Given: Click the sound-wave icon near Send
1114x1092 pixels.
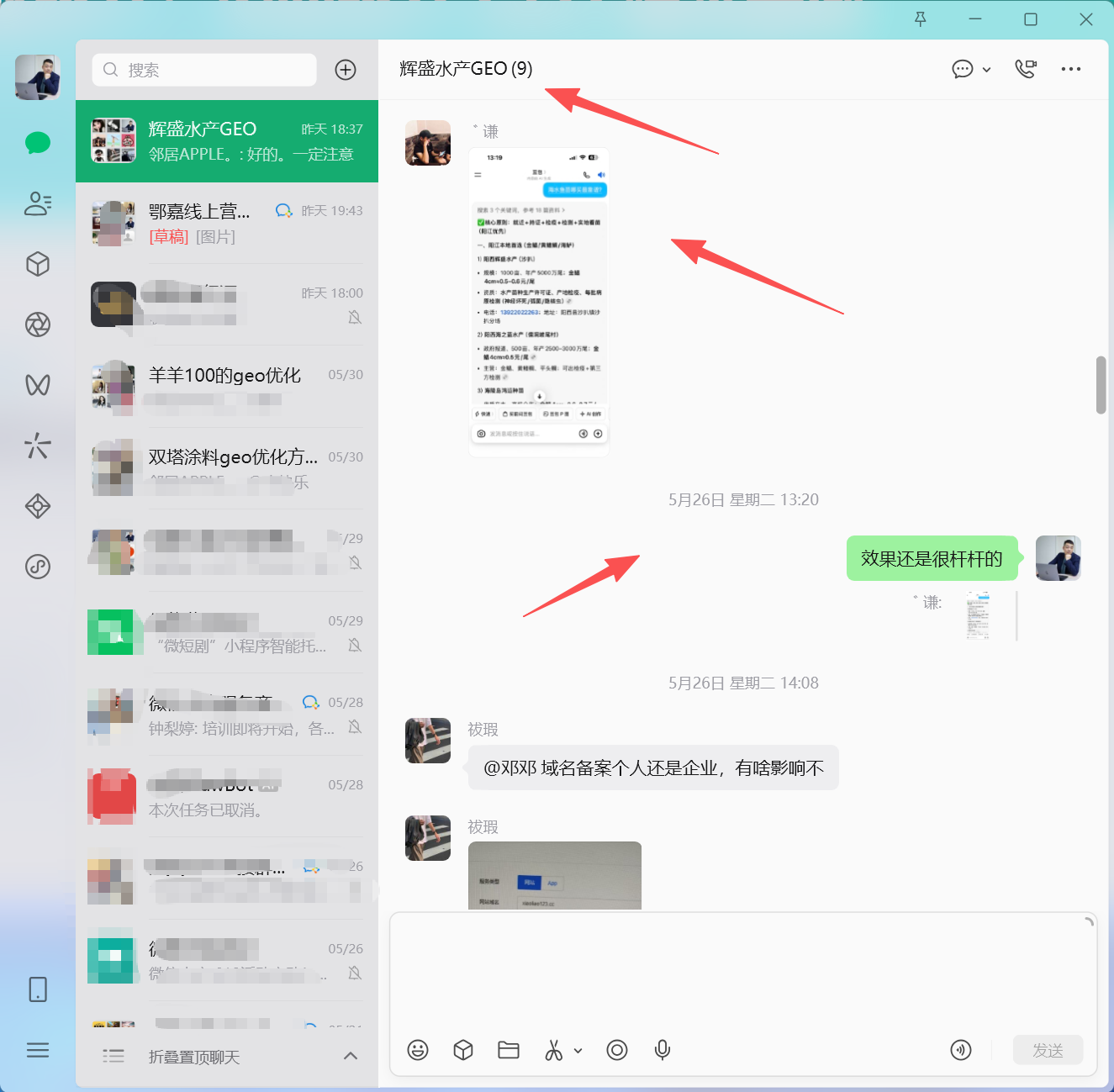Looking at the screenshot, I should tap(961, 1050).
